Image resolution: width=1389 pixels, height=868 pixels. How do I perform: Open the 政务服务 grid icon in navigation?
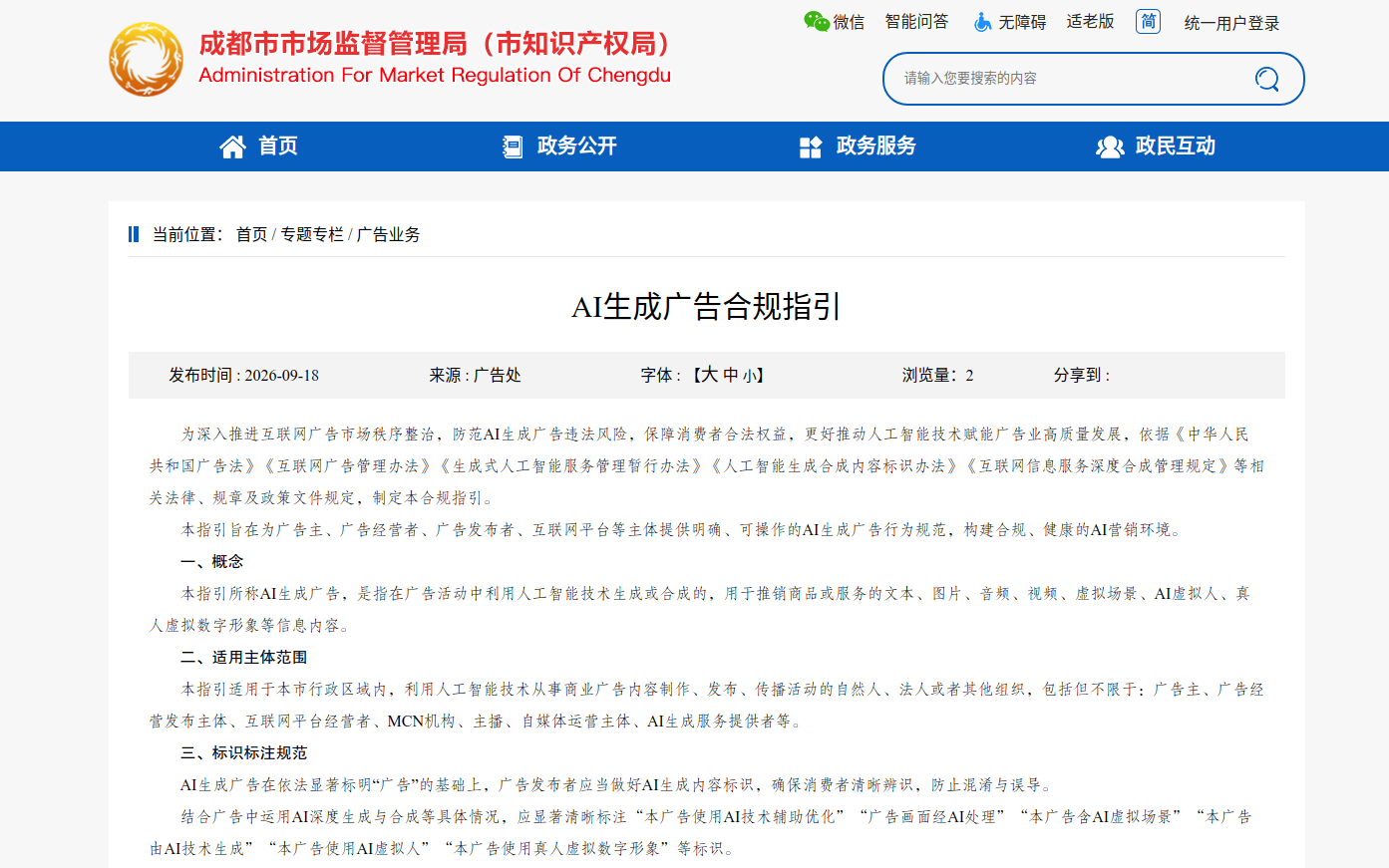tap(811, 147)
